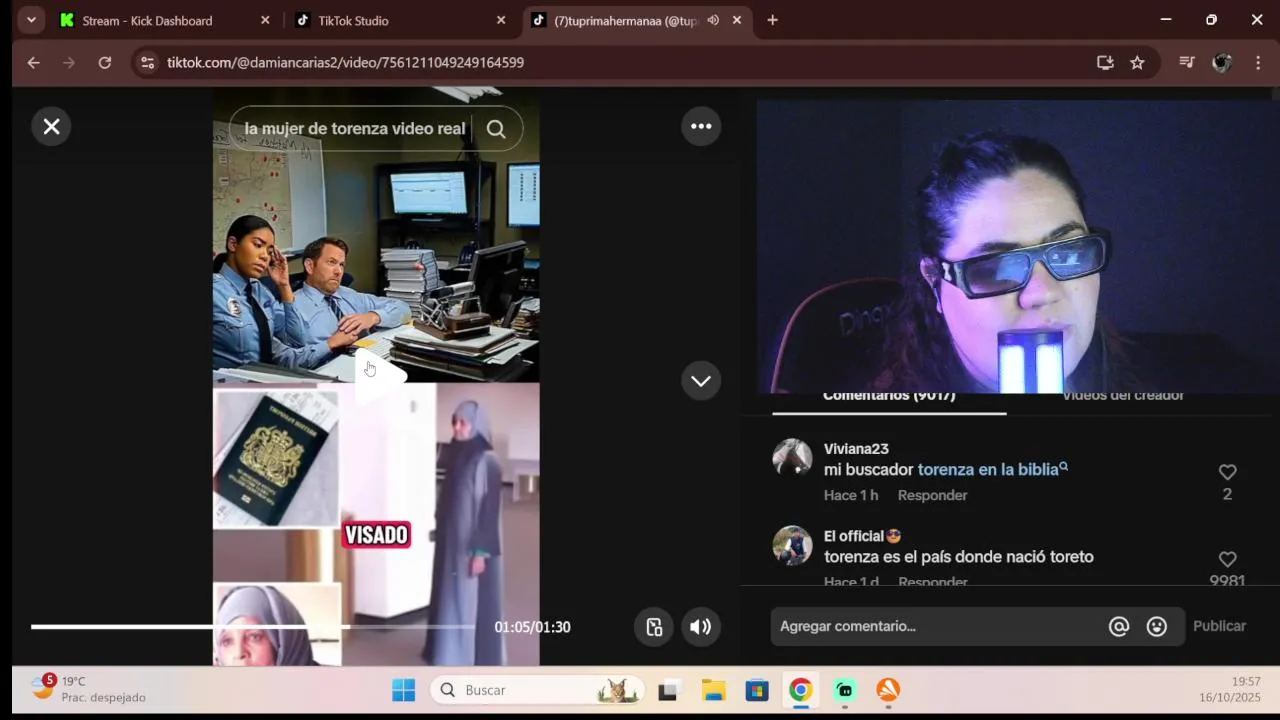Open Task View on the taskbar
The image size is (1280, 720).
click(x=668, y=690)
